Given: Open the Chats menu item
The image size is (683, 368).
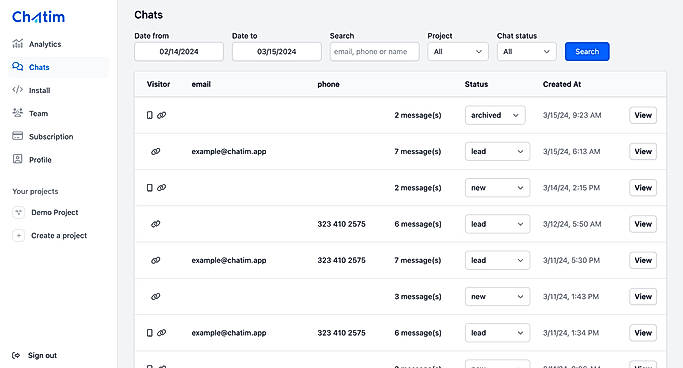Looking at the screenshot, I should pyautogui.click(x=58, y=67).
